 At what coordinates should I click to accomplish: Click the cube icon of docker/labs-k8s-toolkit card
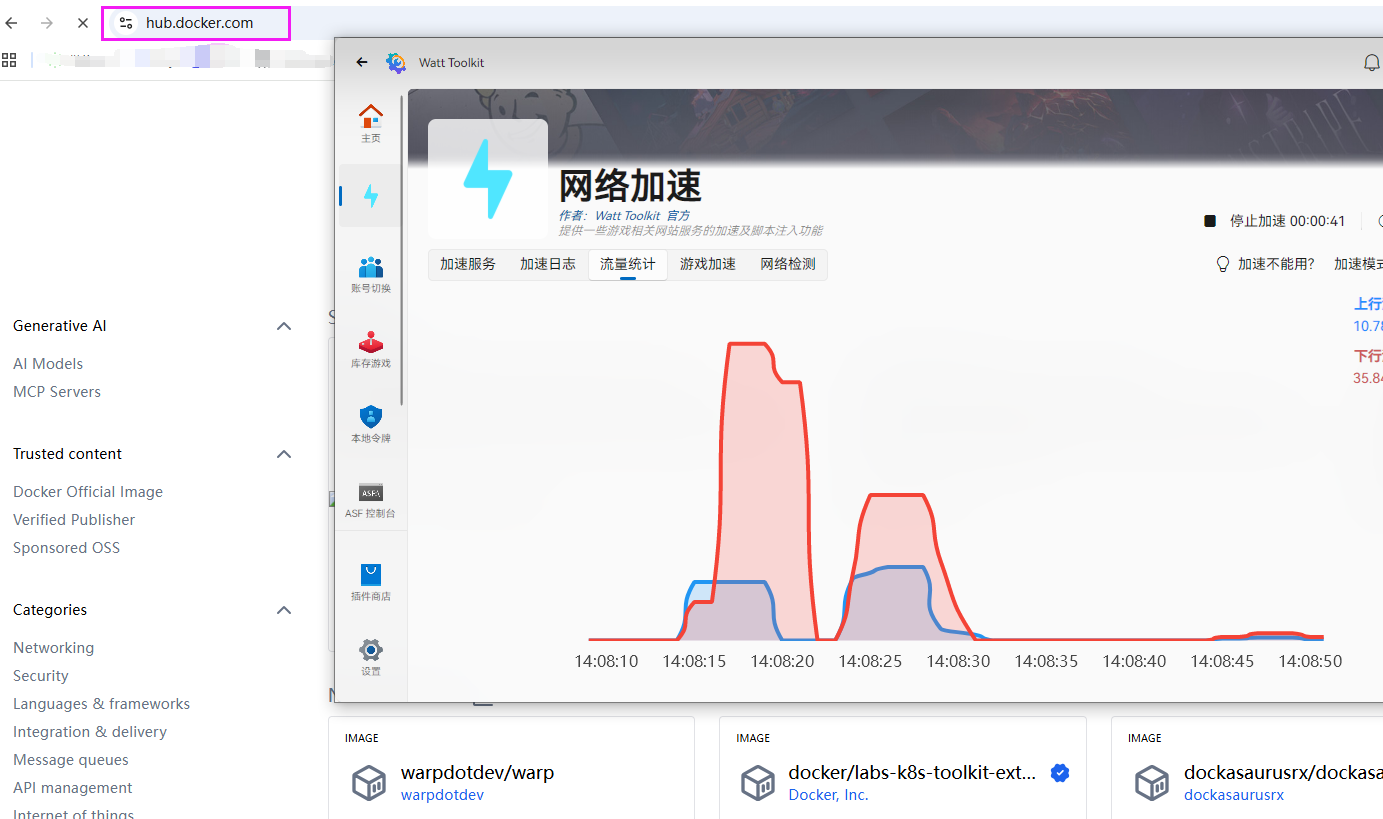click(x=760, y=783)
